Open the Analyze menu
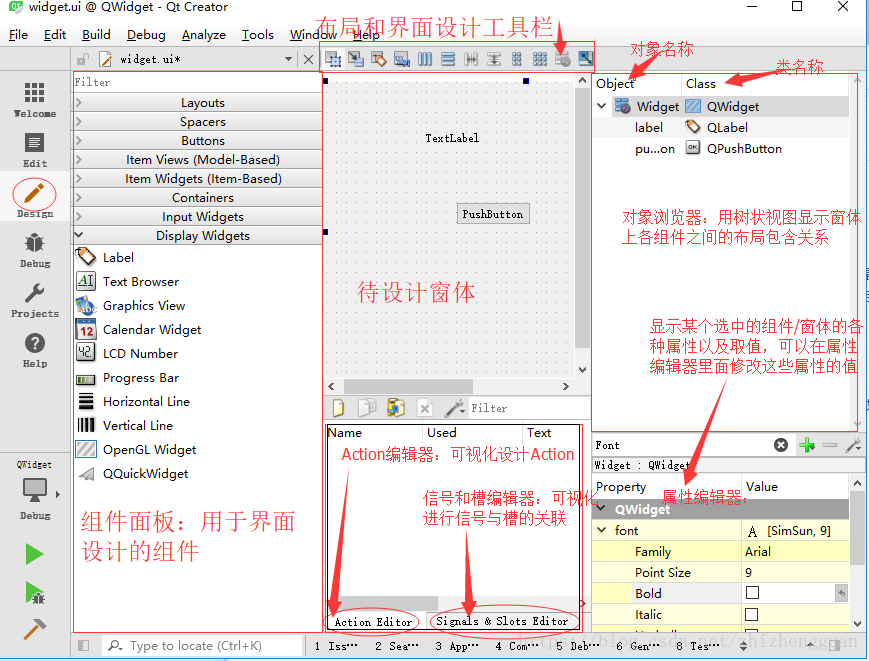 pyautogui.click(x=203, y=34)
